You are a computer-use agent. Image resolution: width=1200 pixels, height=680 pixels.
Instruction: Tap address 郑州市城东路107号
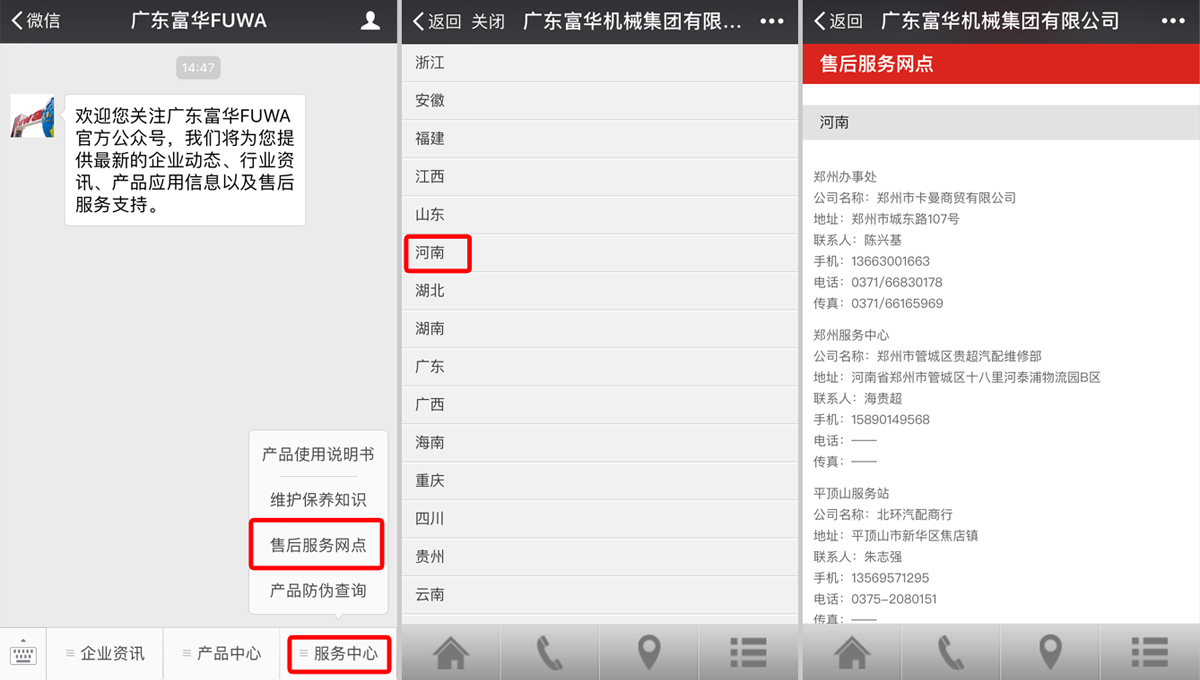pyautogui.click(x=905, y=219)
